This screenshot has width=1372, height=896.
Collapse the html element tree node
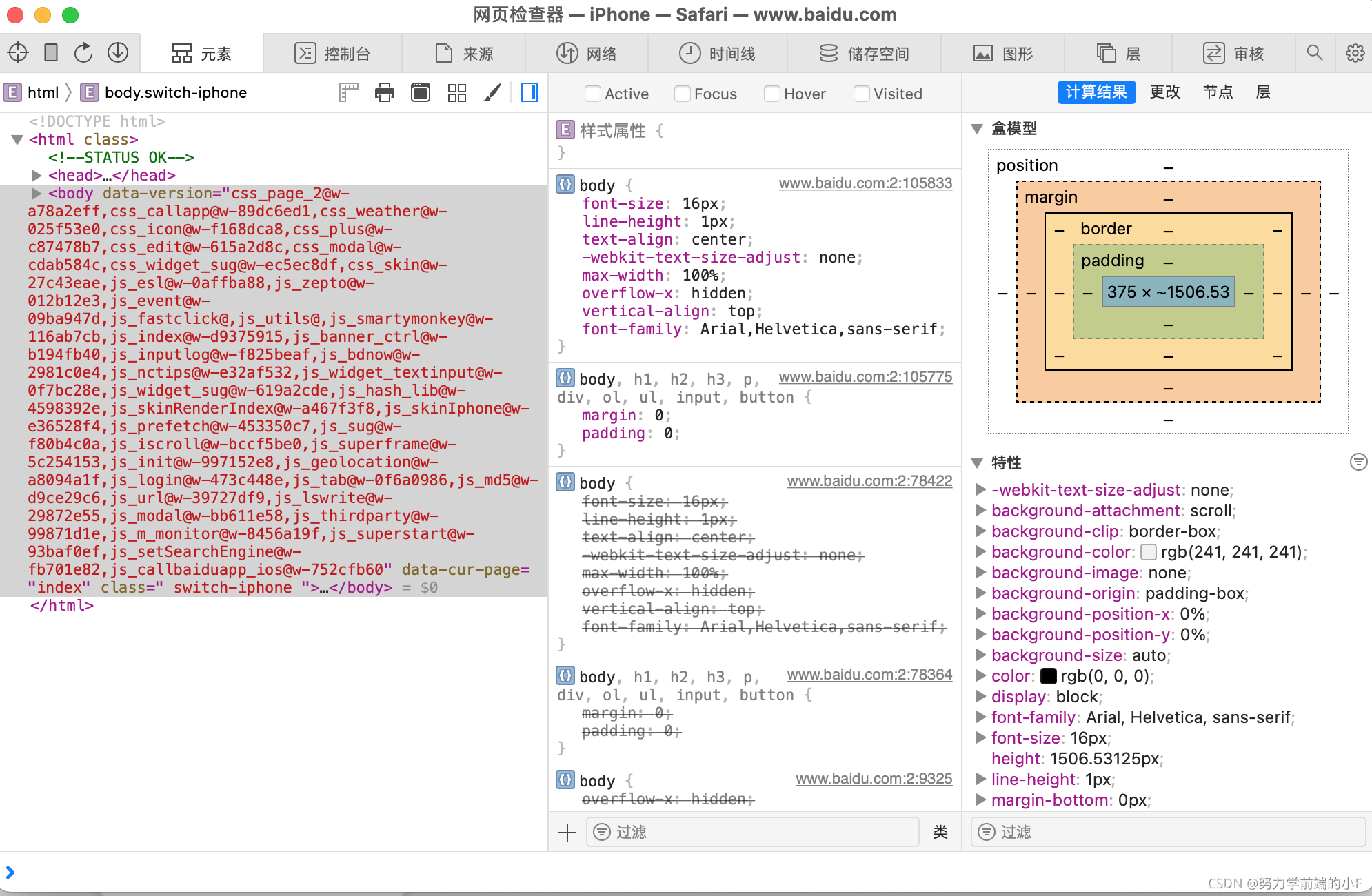tap(18, 140)
